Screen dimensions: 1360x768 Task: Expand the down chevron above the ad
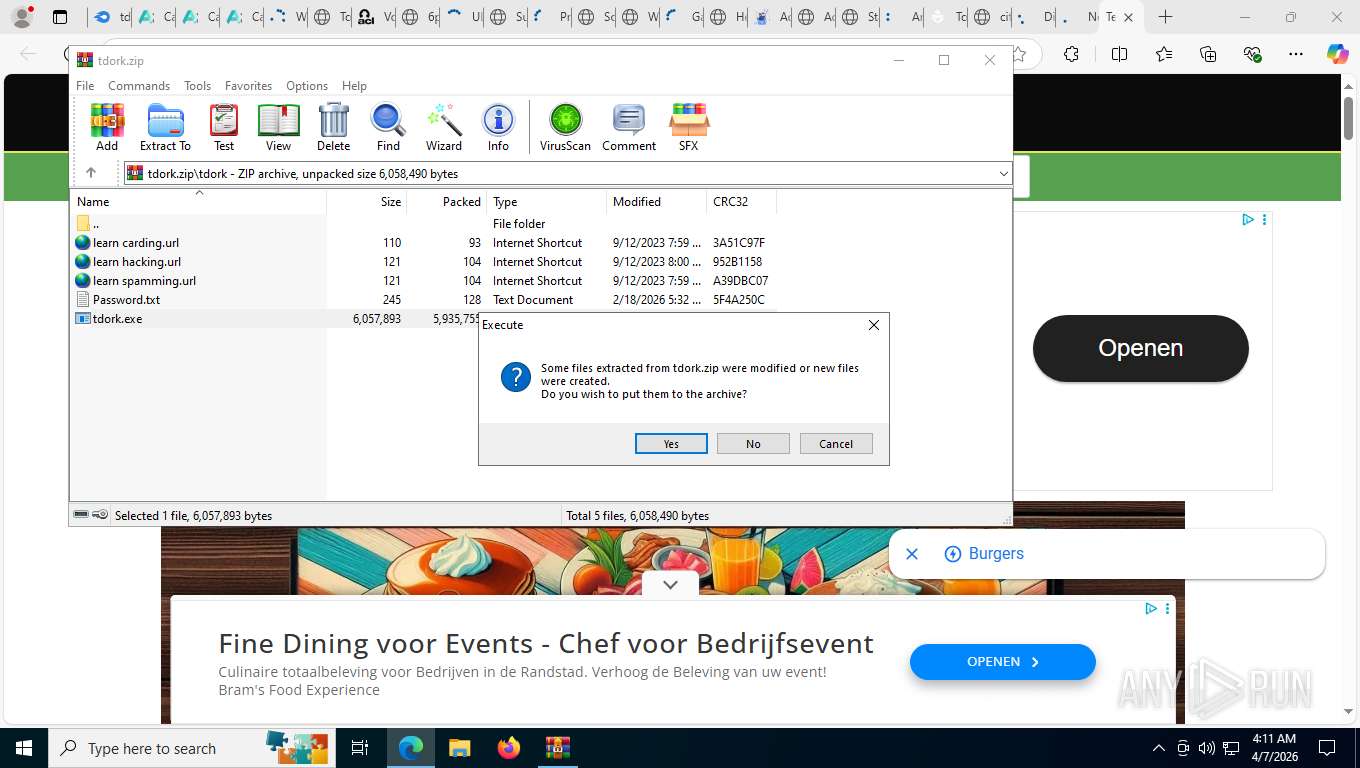[x=670, y=585]
